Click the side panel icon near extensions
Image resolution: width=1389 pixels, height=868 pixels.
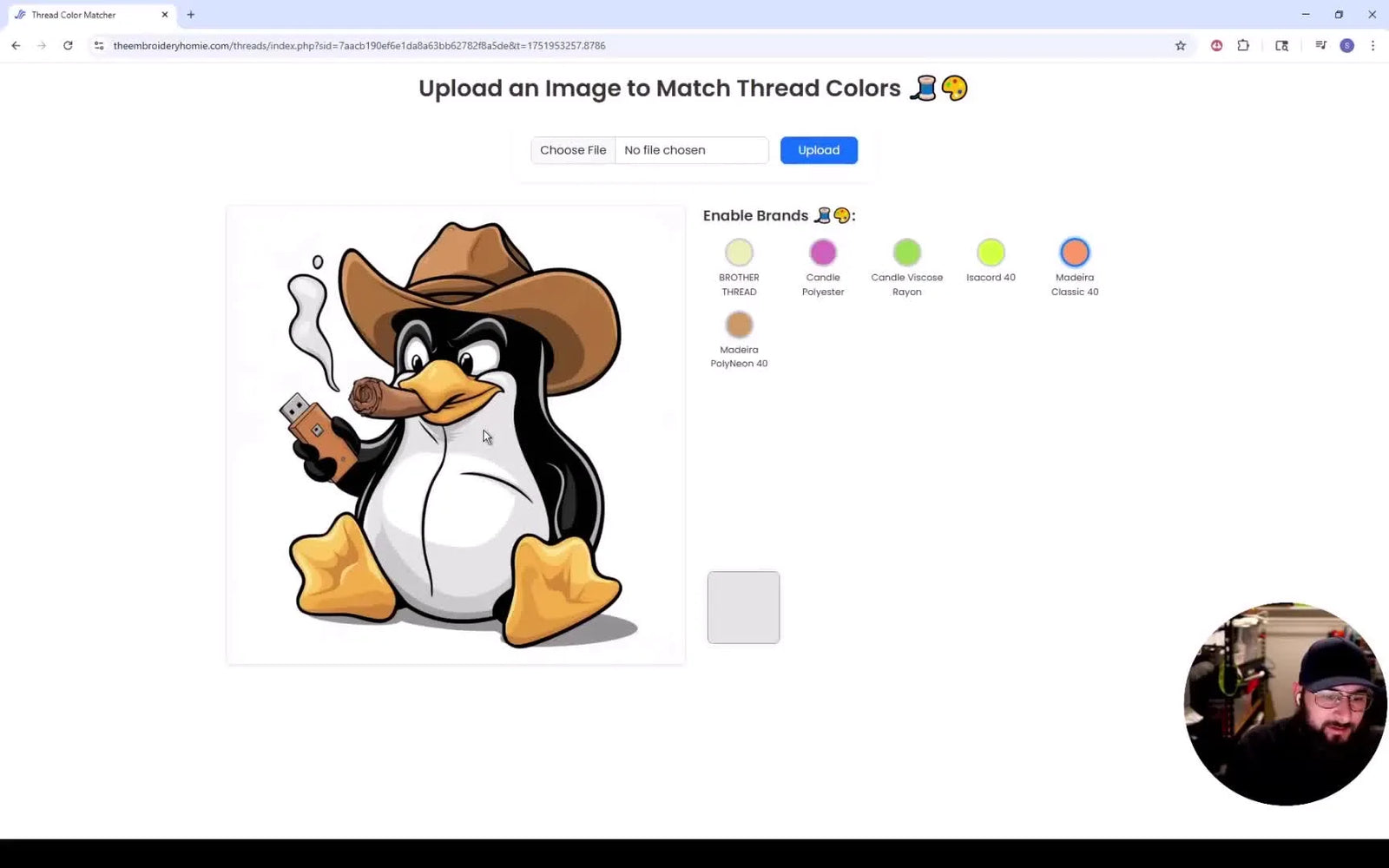1282,45
